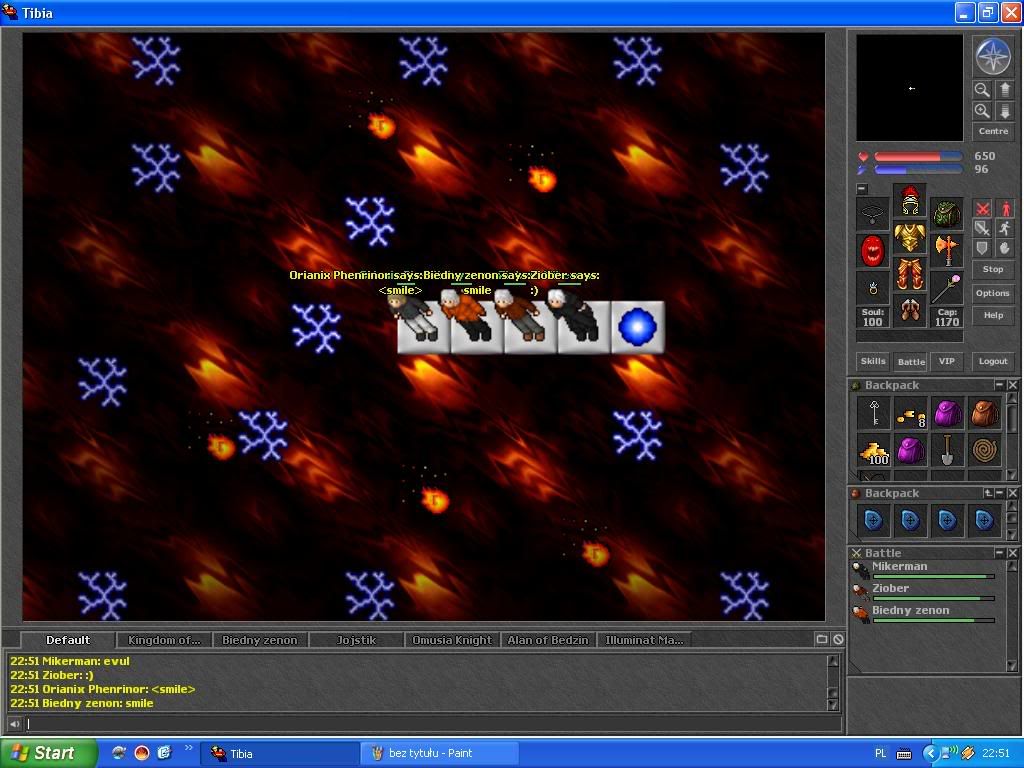Toggle secure mode hand icon

click(1004, 248)
